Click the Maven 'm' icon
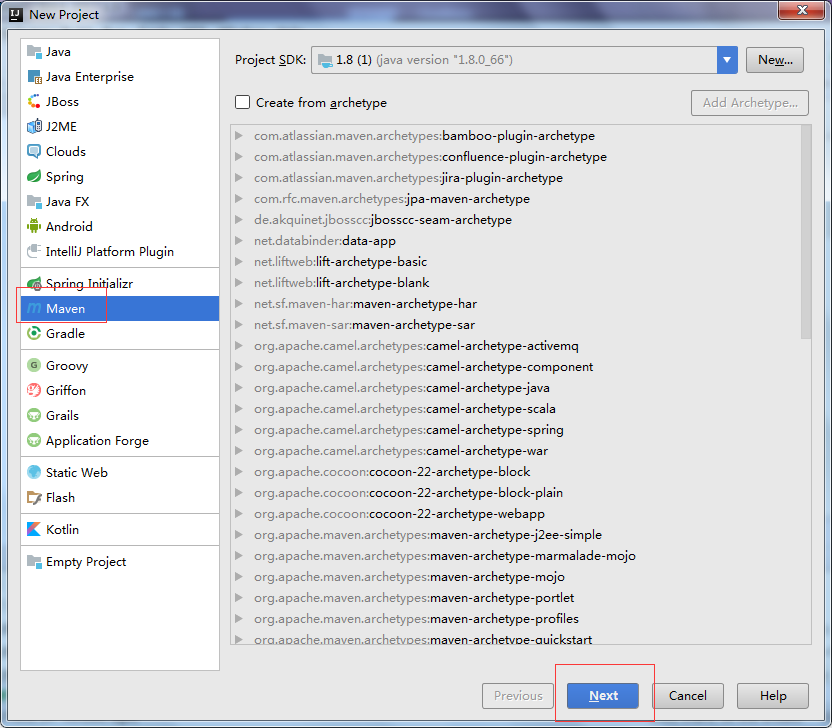832x728 pixels. click(34, 308)
